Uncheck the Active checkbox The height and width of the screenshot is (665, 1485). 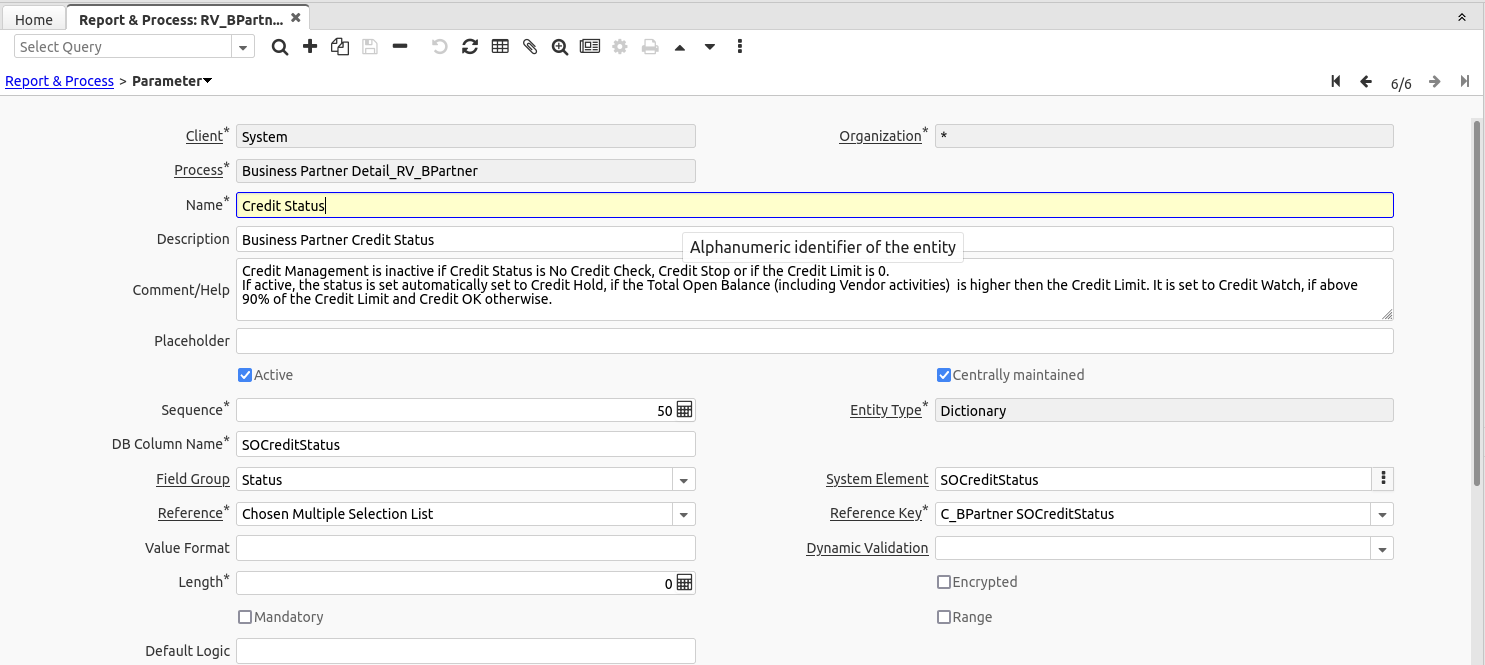(x=245, y=375)
